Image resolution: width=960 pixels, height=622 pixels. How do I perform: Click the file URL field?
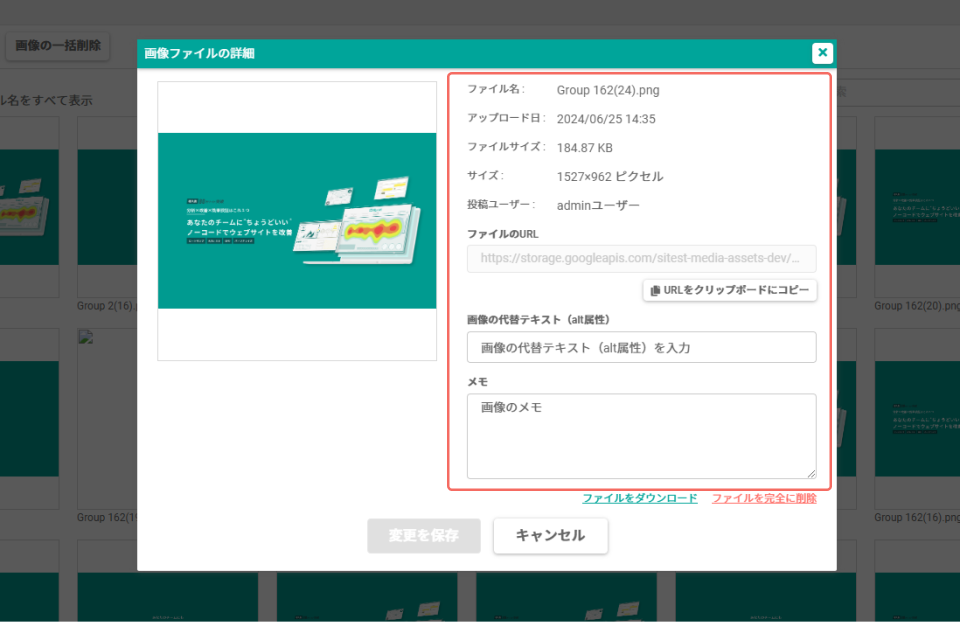pos(642,258)
